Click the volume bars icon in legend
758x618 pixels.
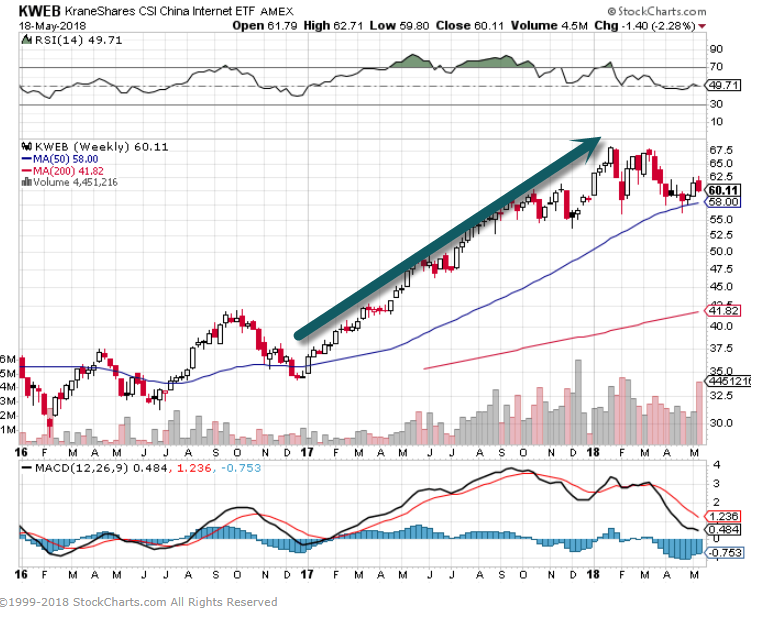click(27, 182)
